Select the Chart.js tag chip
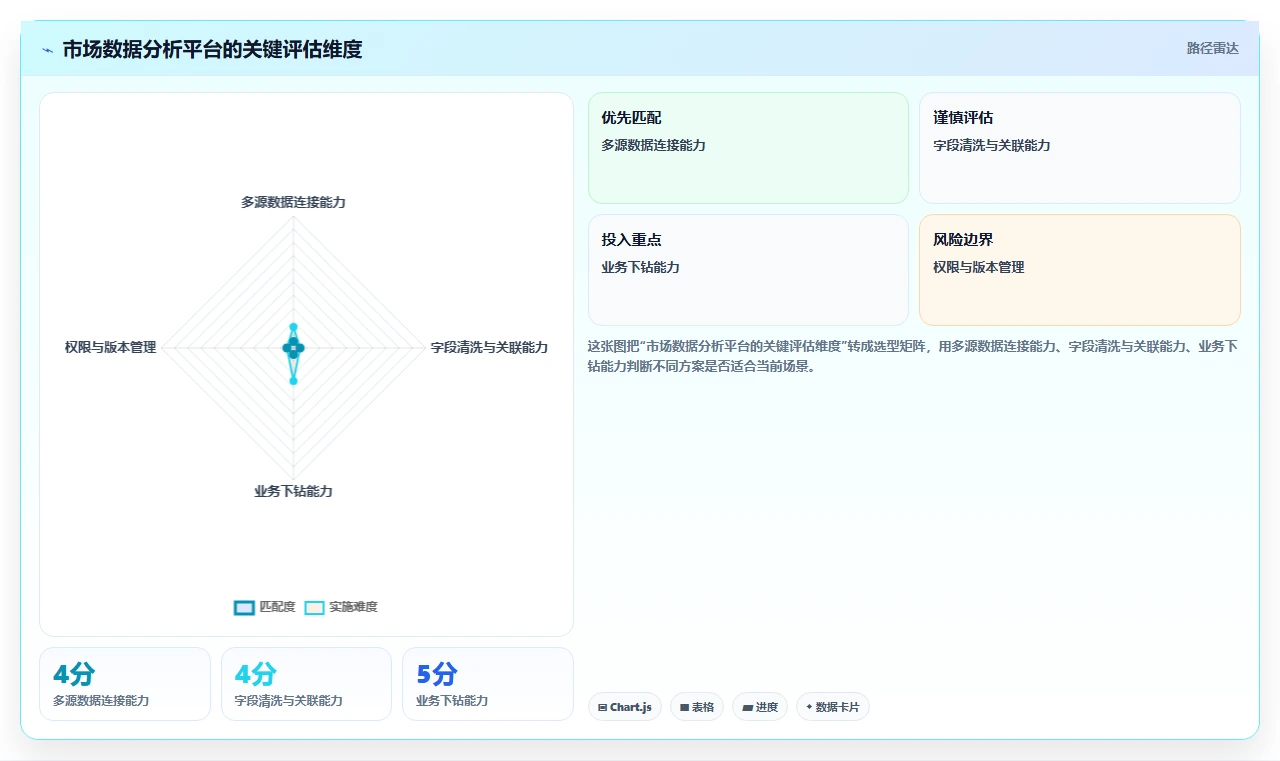This screenshot has height=761, width=1280. (625, 707)
